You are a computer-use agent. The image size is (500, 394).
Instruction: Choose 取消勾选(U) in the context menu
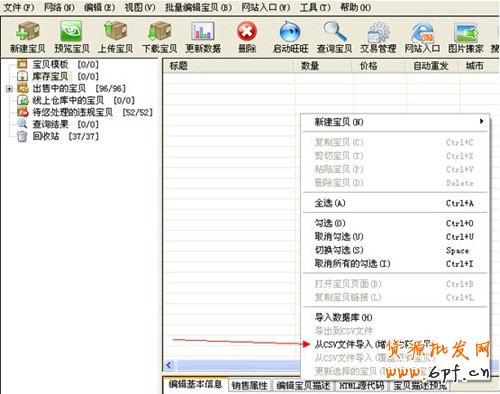click(x=395, y=237)
